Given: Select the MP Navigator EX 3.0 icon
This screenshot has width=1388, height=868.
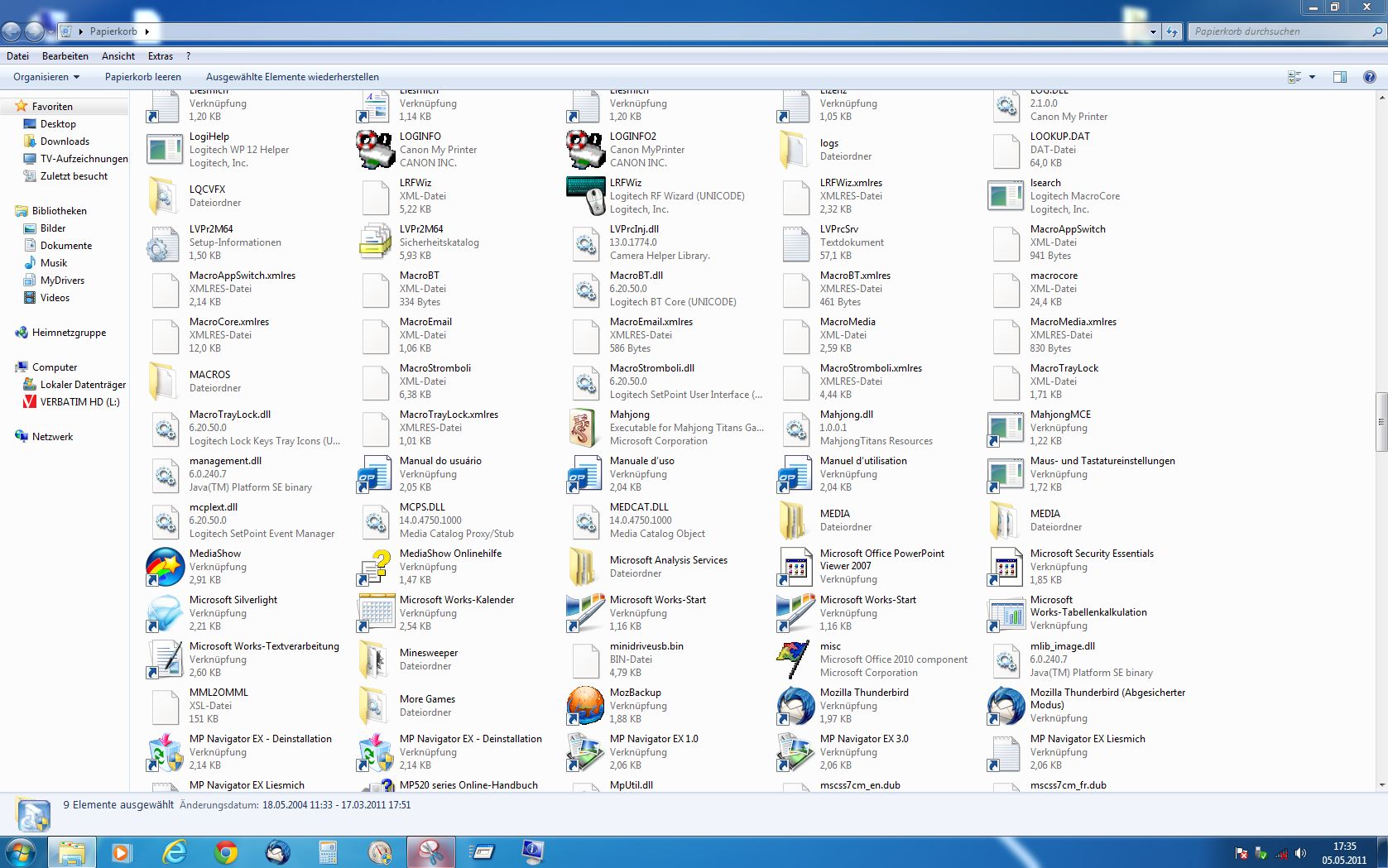Looking at the screenshot, I should (795, 752).
